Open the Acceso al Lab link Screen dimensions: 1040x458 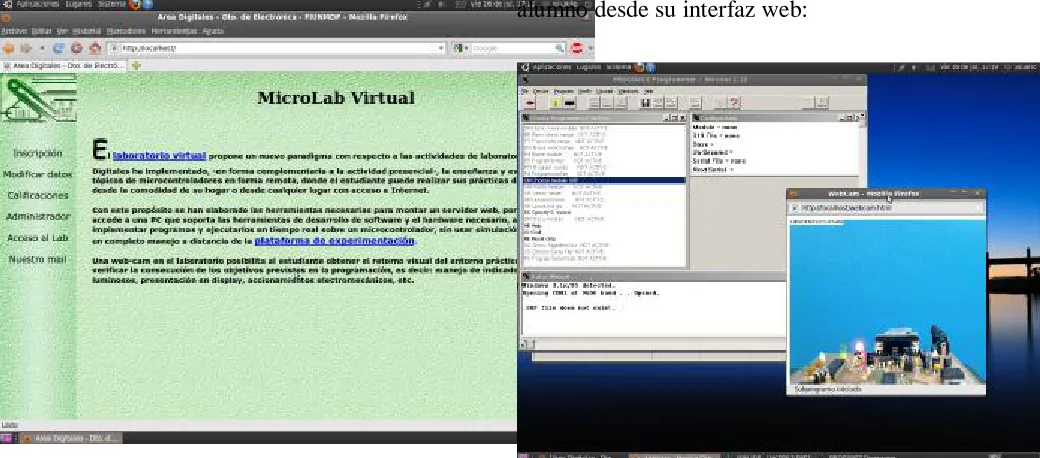pyautogui.click(x=38, y=238)
